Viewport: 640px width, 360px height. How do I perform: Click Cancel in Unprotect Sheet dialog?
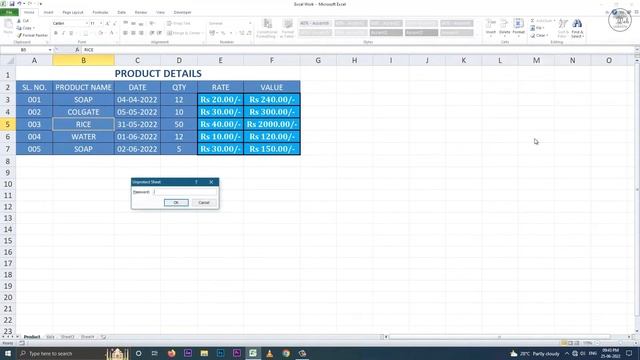coord(204,202)
